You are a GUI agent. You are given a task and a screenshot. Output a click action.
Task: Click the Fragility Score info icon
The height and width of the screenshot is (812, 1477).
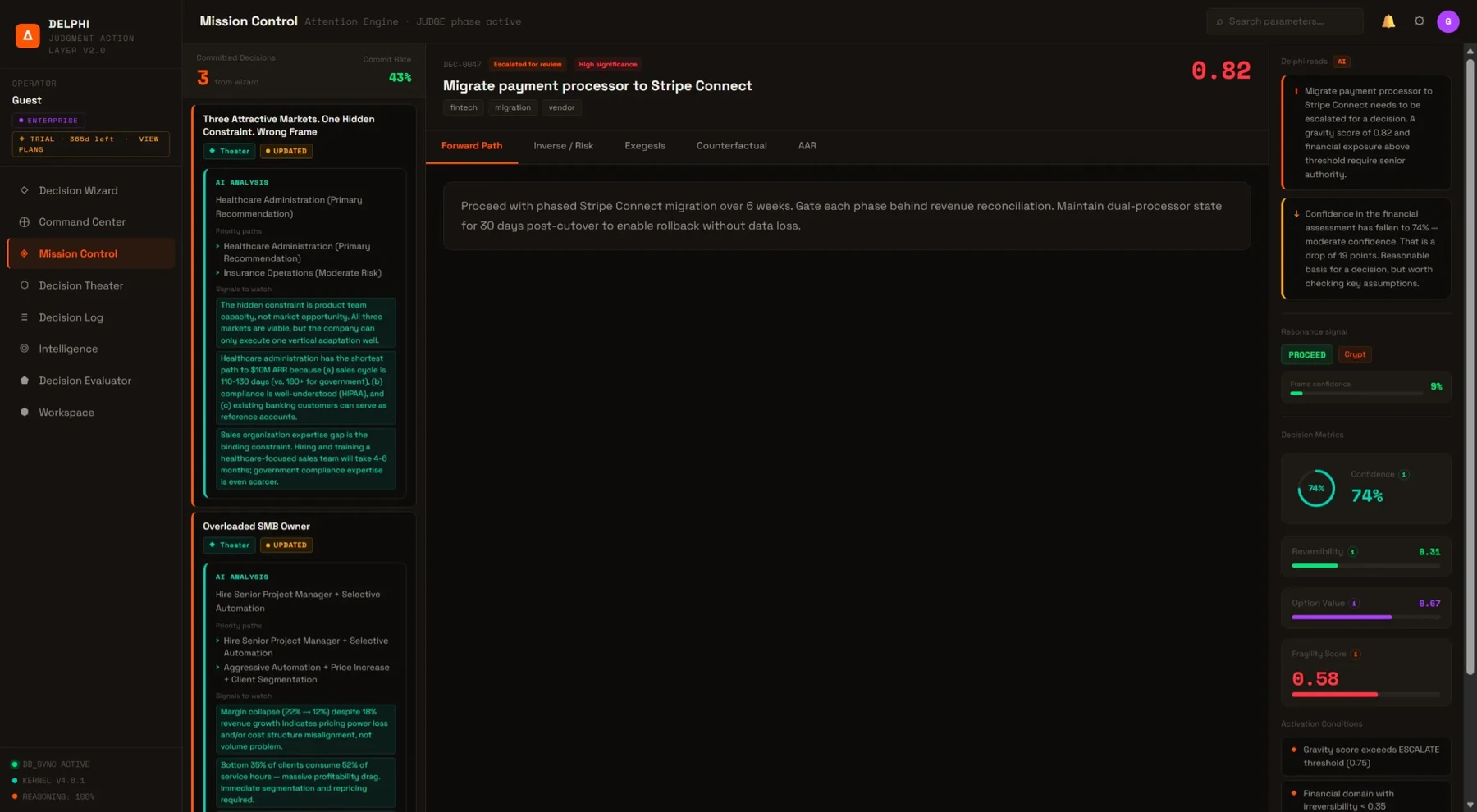[1356, 655]
